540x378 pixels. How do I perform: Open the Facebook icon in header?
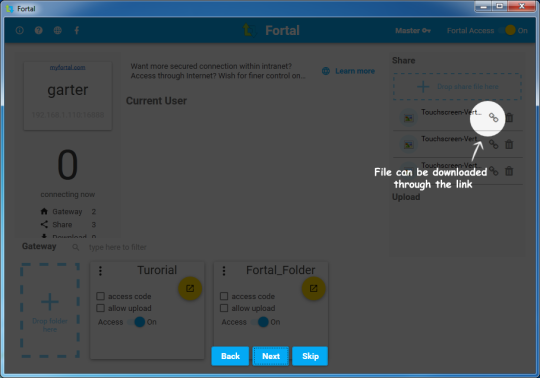[77, 30]
